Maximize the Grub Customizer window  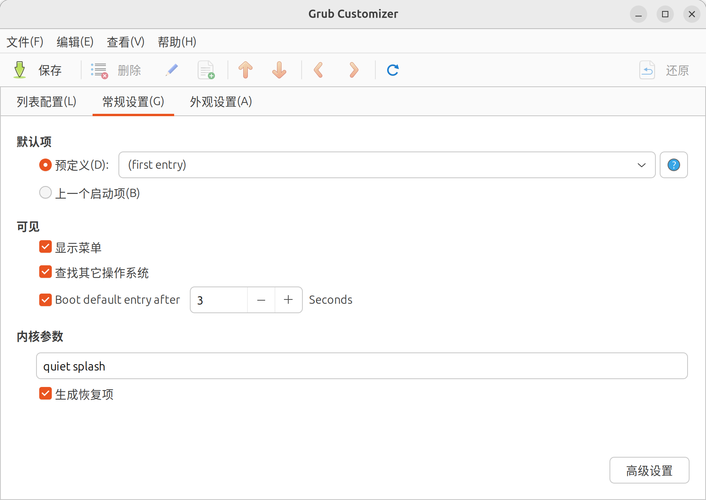[x=665, y=14]
